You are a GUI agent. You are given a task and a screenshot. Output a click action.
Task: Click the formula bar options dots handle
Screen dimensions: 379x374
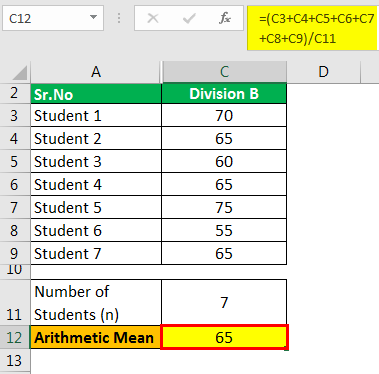[119, 18]
